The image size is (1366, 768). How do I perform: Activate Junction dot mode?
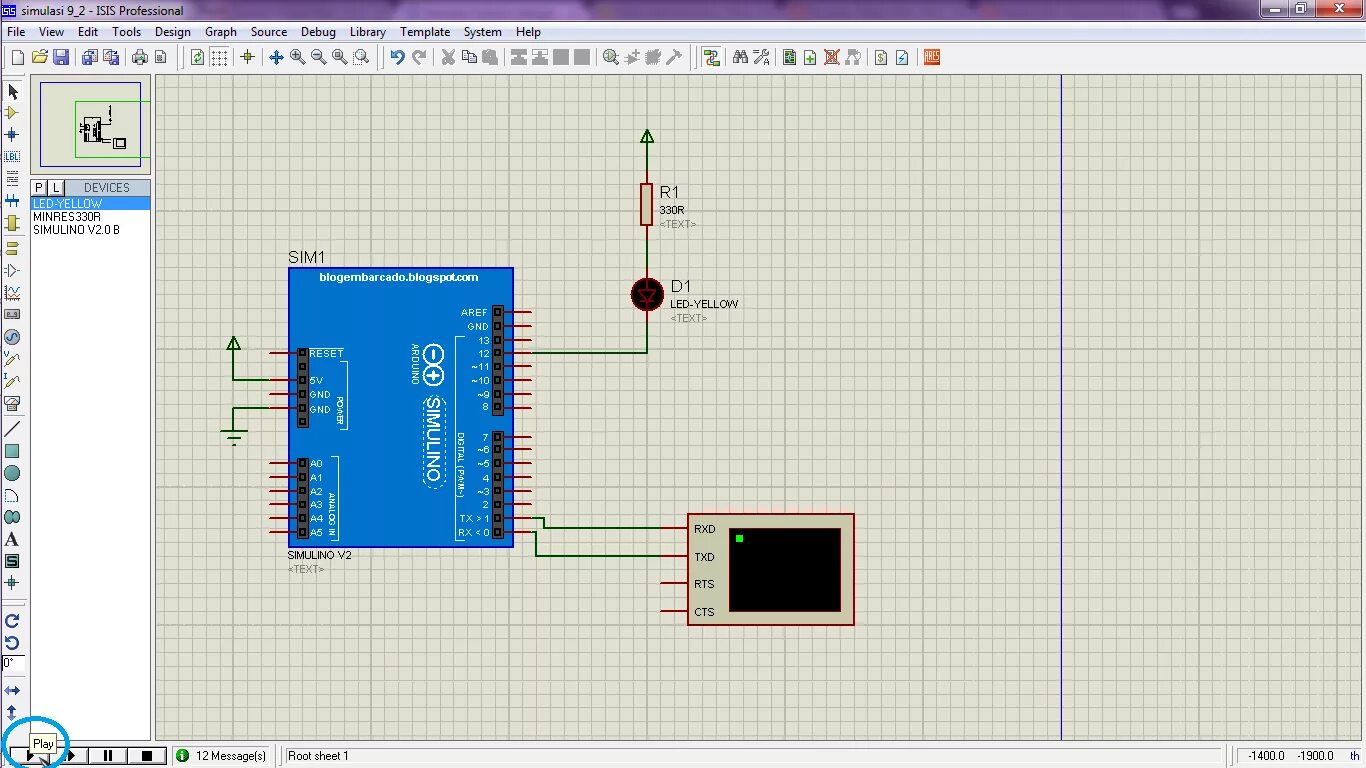pos(13,134)
